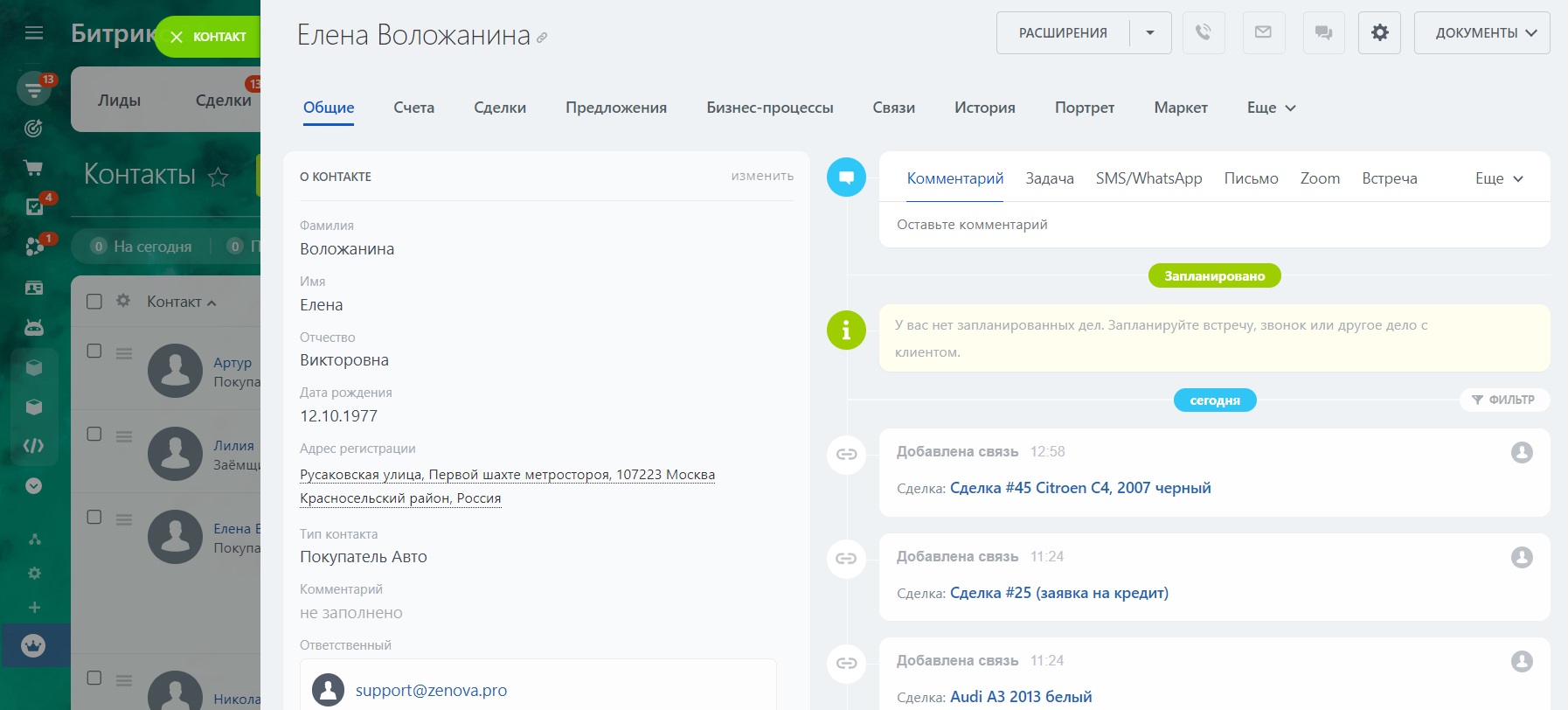Open settings gear in contact header
This screenshot has width=1568, height=710.
(x=1379, y=33)
